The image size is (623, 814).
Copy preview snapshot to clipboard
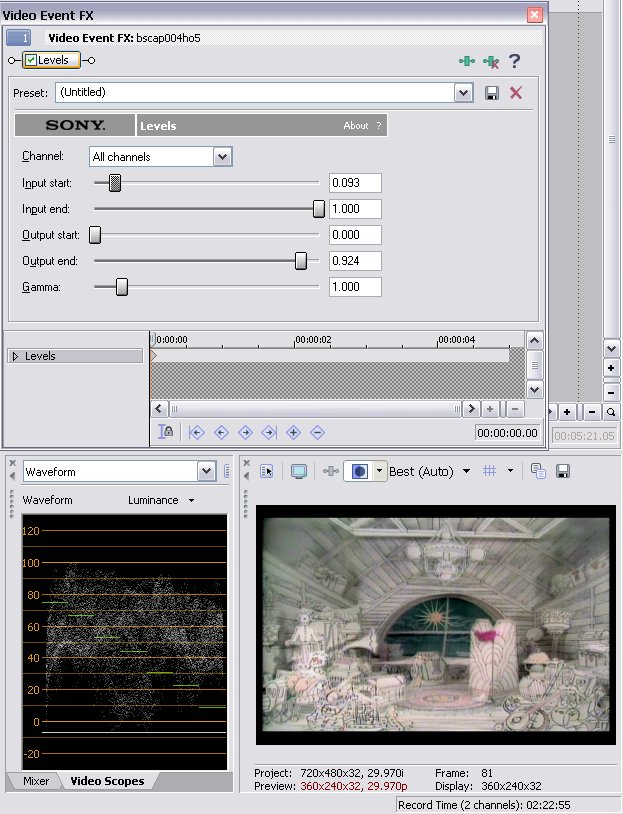pyautogui.click(x=538, y=471)
